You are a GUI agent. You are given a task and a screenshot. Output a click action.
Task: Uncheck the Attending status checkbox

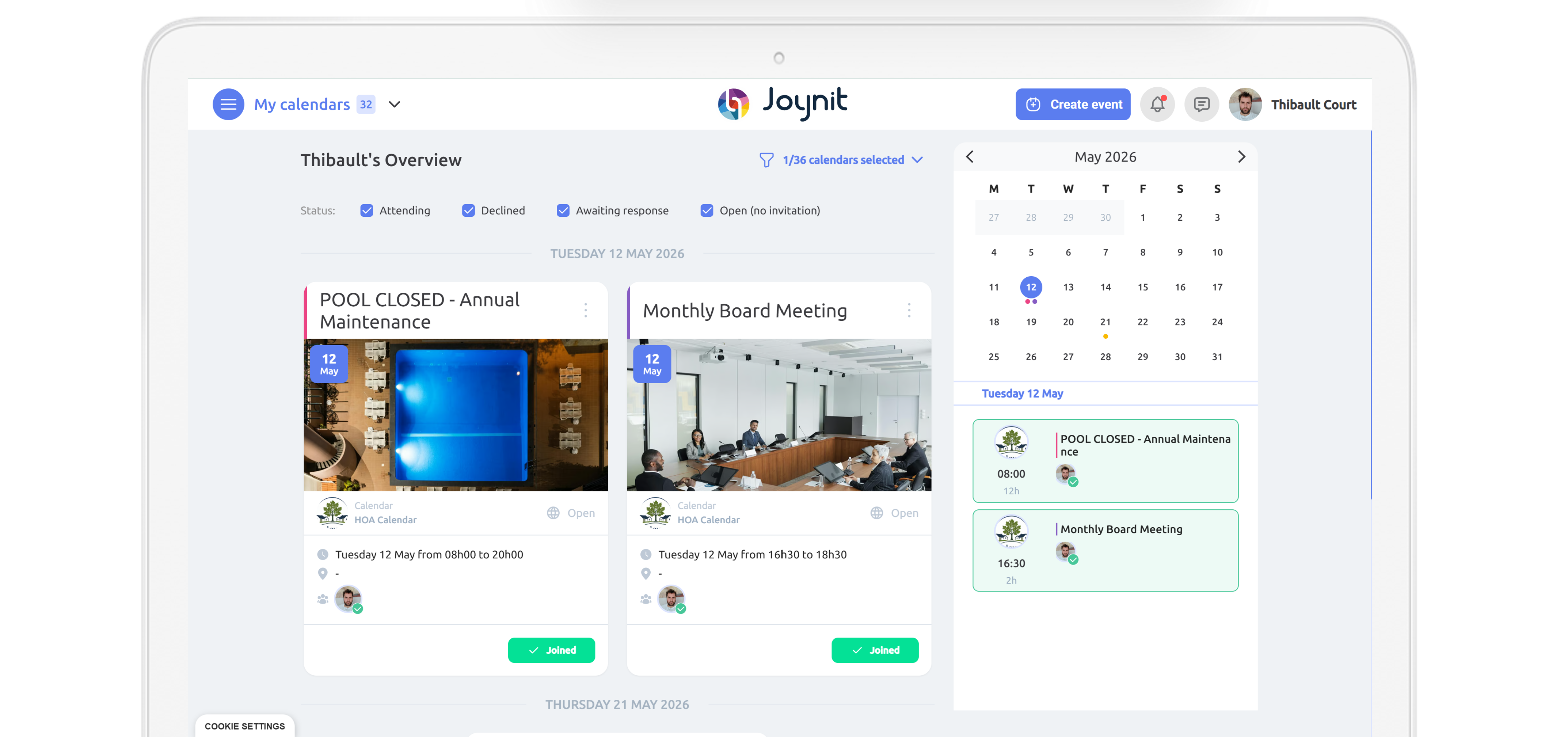pos(366,210)
